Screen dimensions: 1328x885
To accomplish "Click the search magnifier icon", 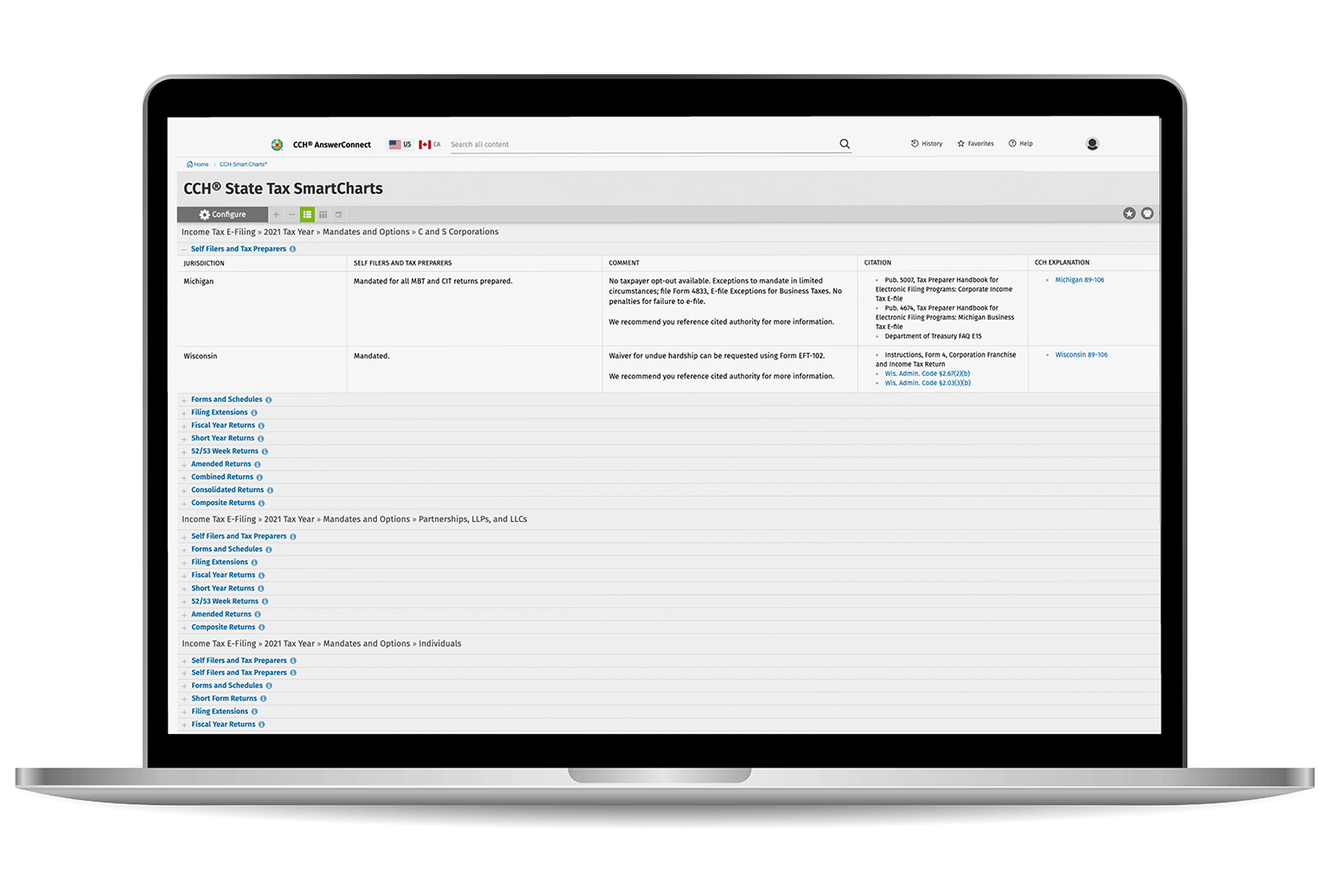I will point(844,144).
